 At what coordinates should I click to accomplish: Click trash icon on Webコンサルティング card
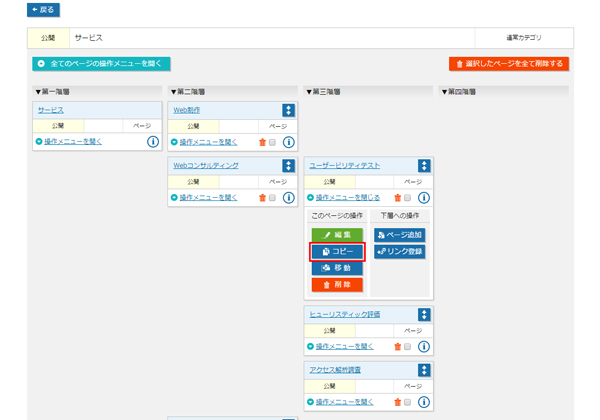point(262,198)
